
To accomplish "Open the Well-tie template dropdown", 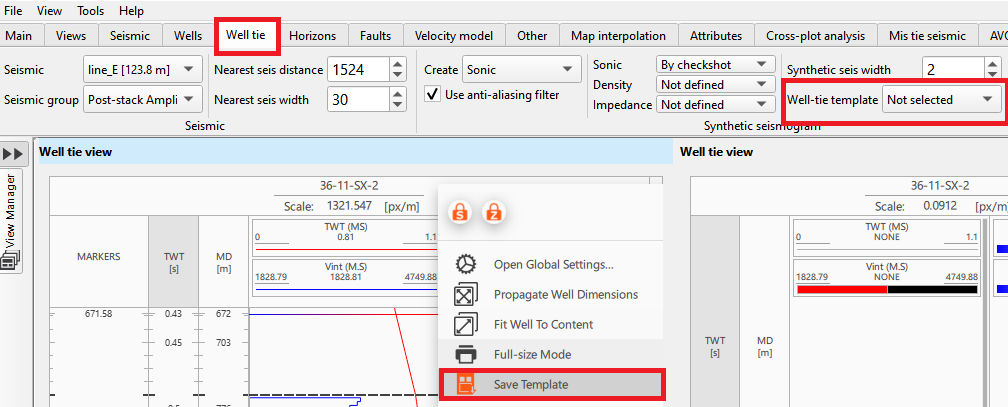I will [942, 99].
